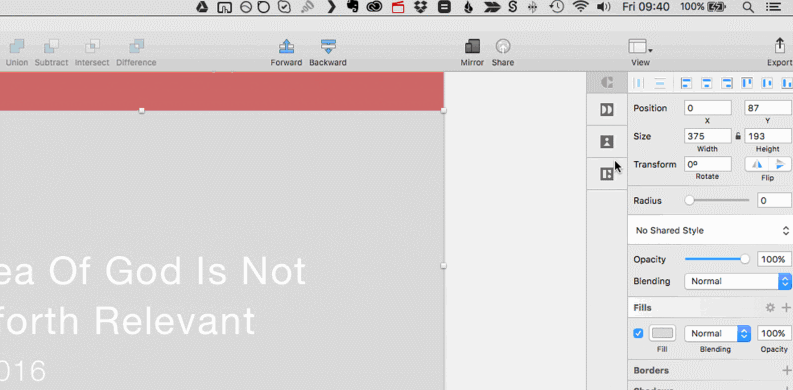Open the layer Blending mode dropdown
793x390 pixels.
(x=737, y=281)
